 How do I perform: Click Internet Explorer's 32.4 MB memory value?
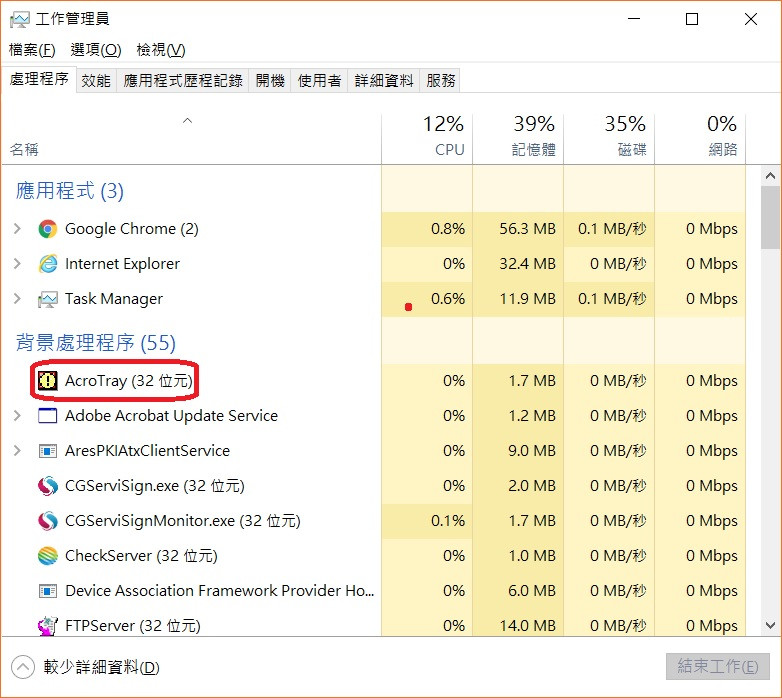(x=528, y=264)
